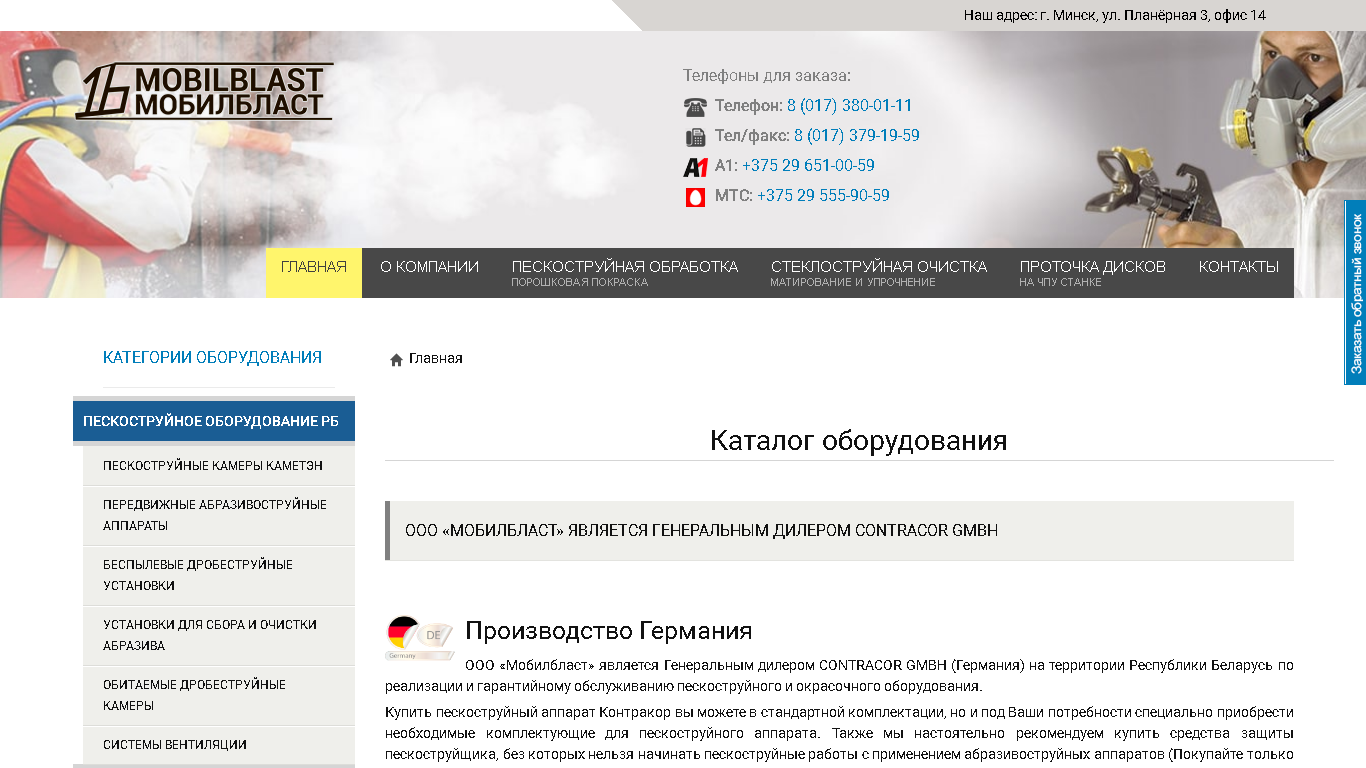Select ПЕСКОСТРУЙНОЕ ОБОРУДОВАНИЕ РБ category header
The height and width of the screenshot is (768, 1366).
pyautogui.click(x=214, y=421)
